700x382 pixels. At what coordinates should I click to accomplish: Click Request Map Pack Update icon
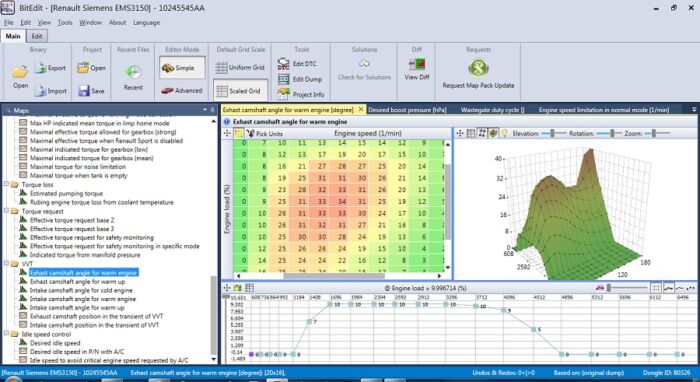click(478, 68)
